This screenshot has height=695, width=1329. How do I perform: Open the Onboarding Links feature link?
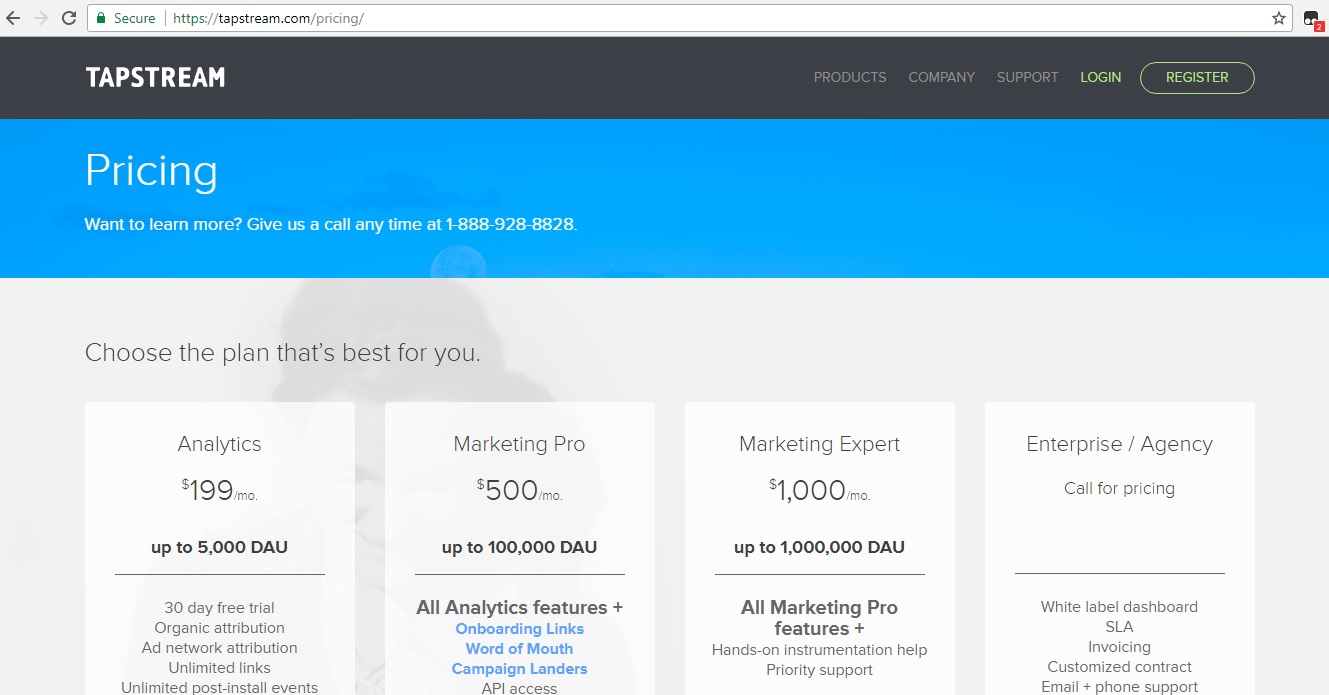[519, 629]
